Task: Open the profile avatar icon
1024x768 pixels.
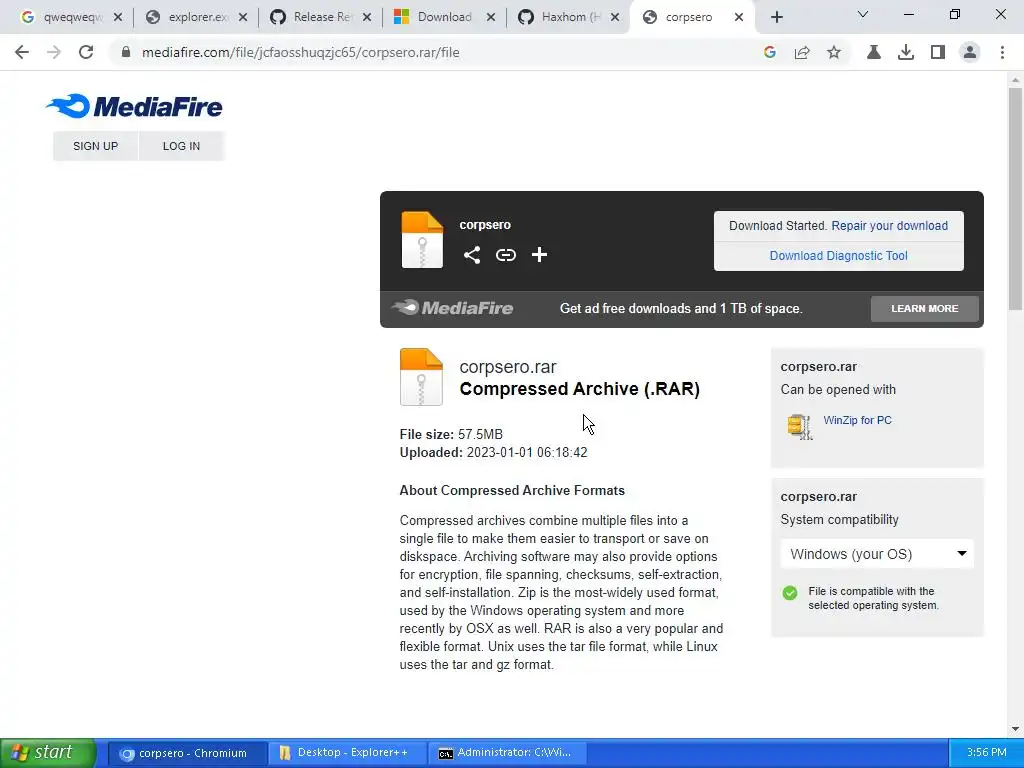Action: pyautogui.click(x=970, y=52)
